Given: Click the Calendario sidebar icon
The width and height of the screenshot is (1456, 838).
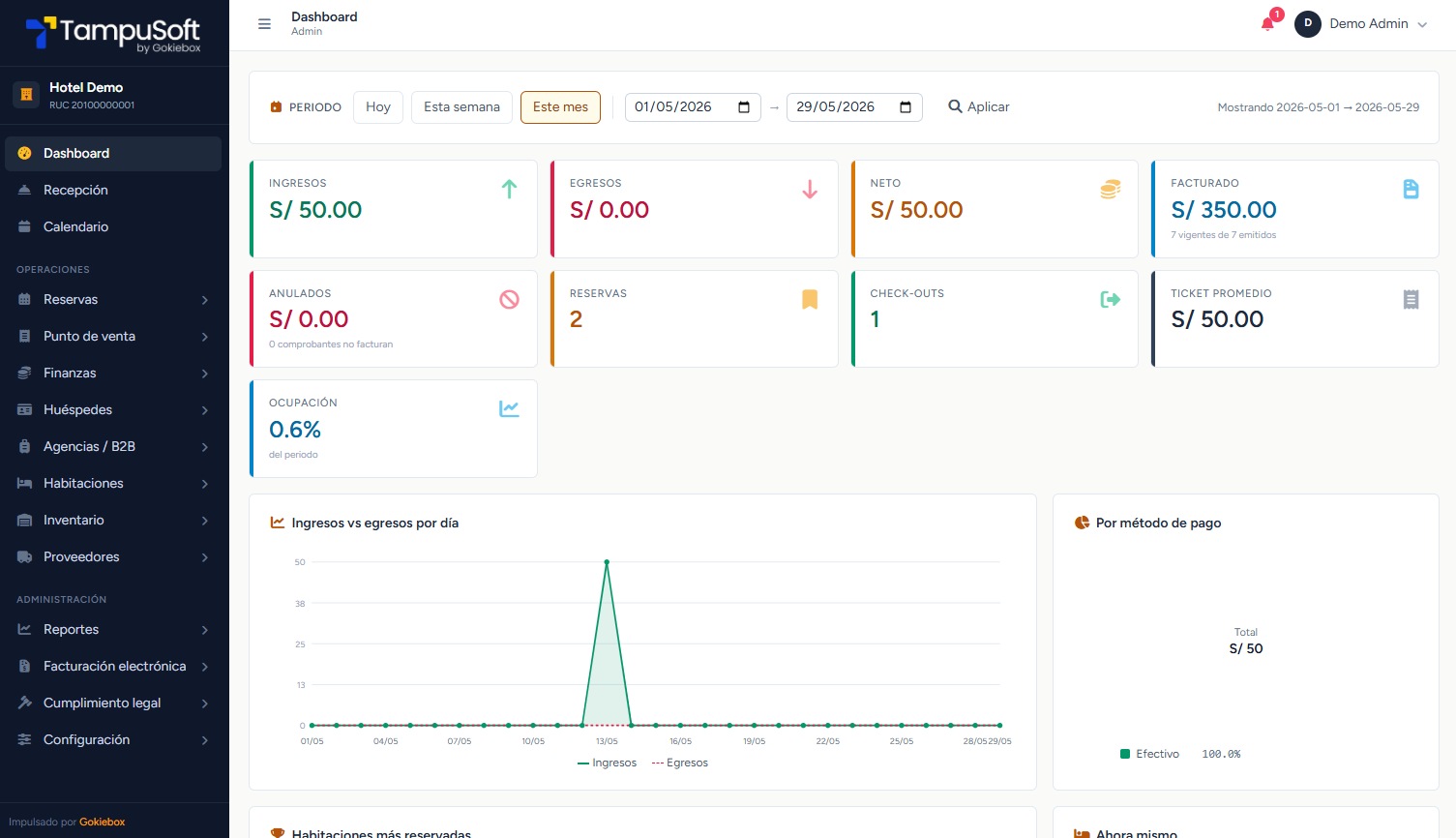Looking at the screenshot, I should 25,226.
